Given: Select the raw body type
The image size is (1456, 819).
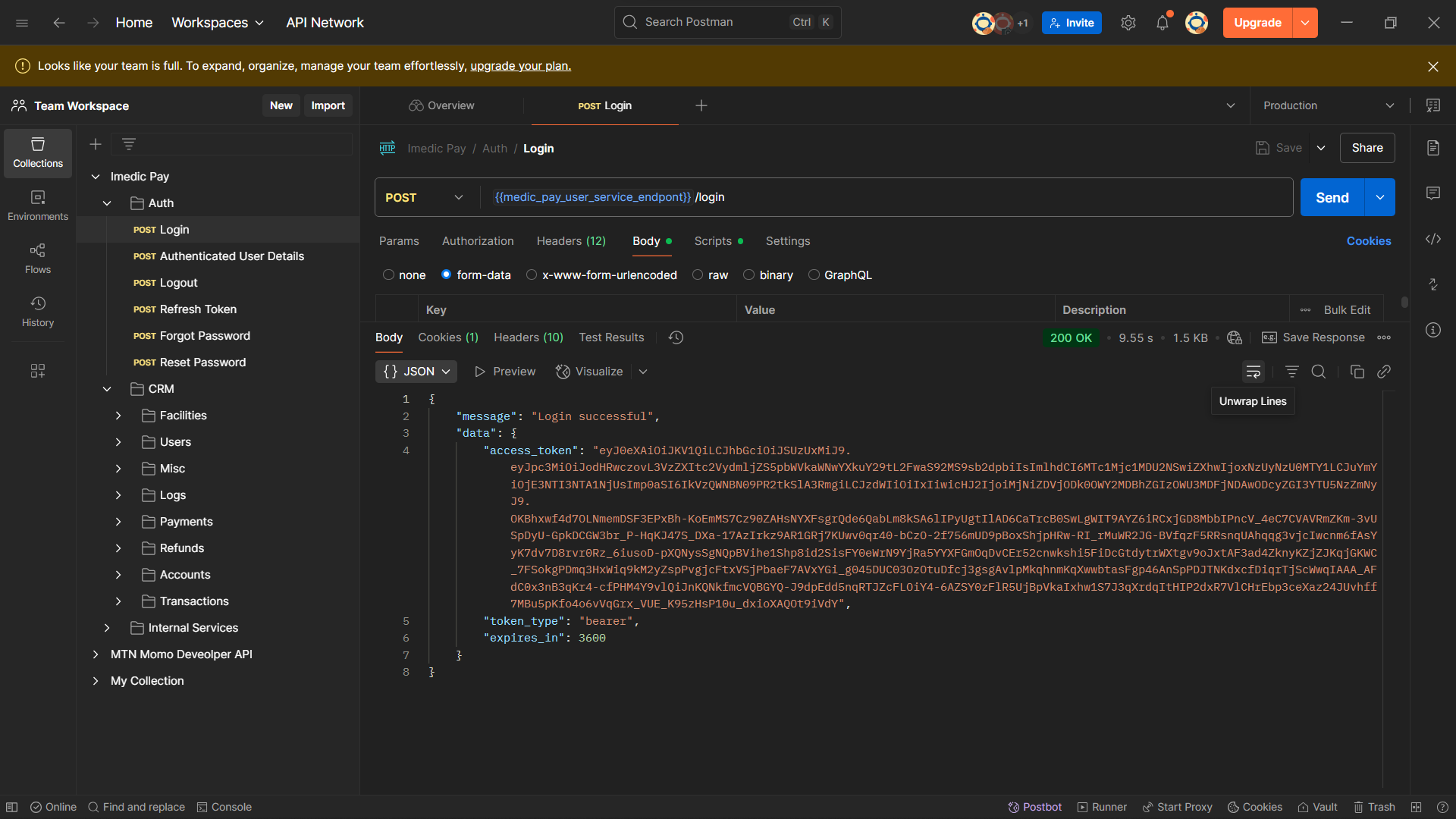Looking at the screenshot, I should click(698, 275).
